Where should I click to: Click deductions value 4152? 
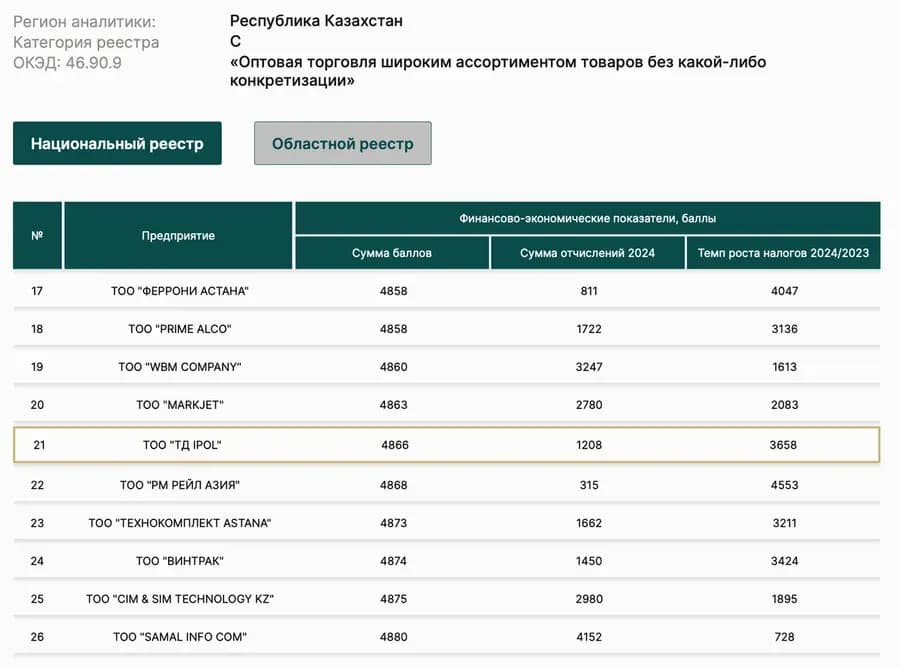click(x=589, y=637)
